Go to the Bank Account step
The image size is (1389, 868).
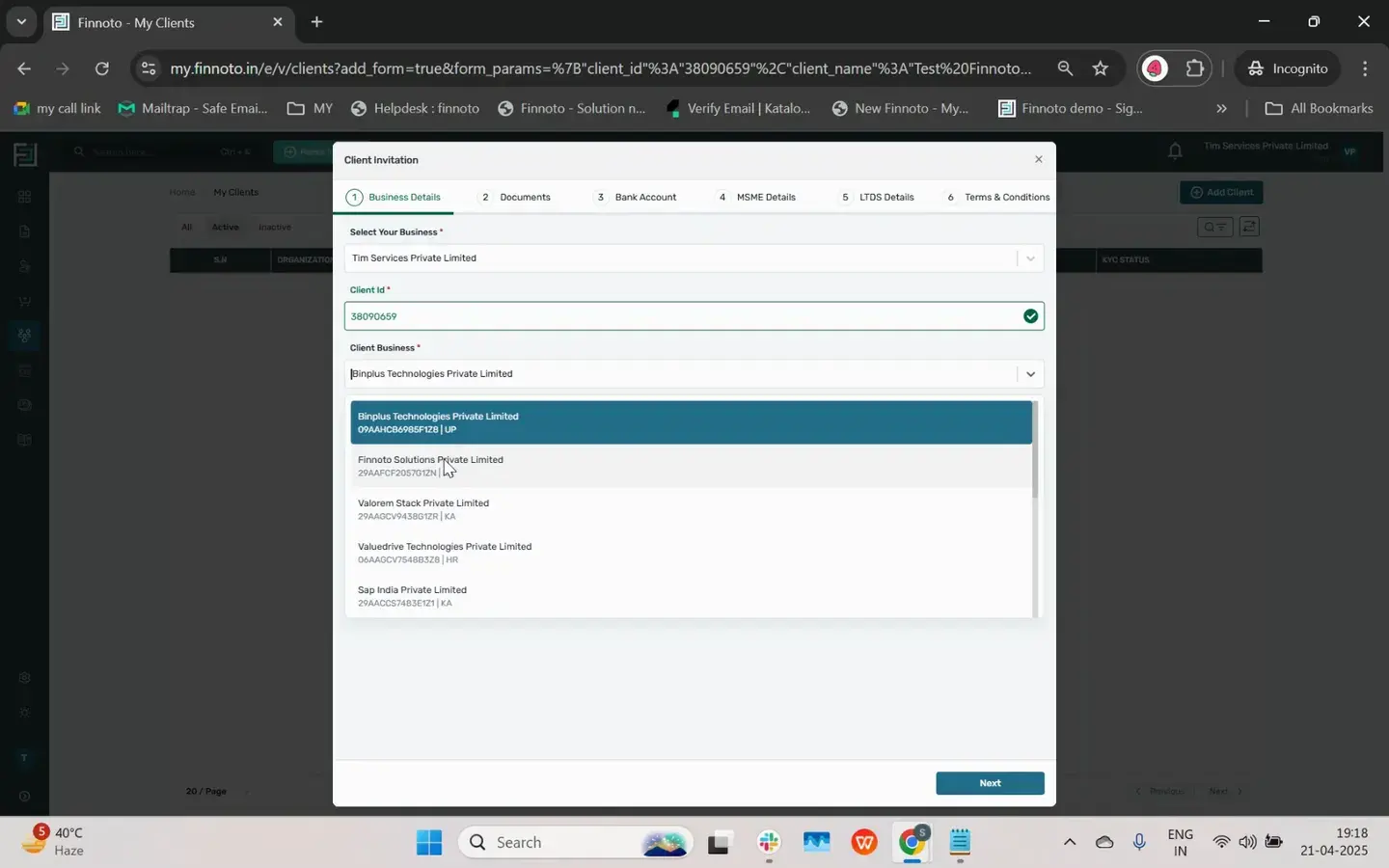pyautogui.click(x=637, y=197)
